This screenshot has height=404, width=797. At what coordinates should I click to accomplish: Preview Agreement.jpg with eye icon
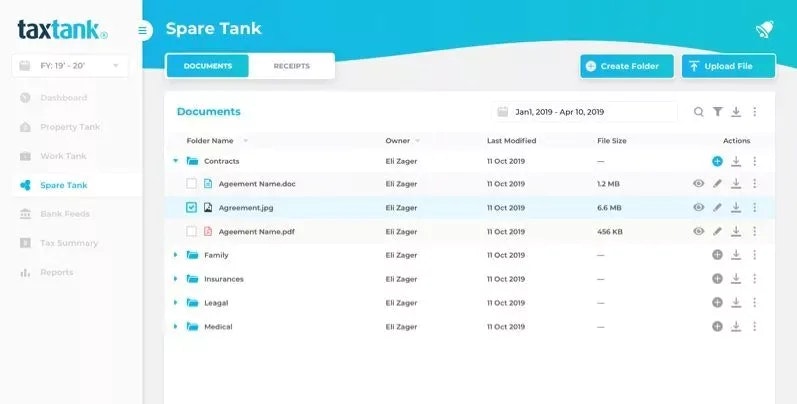click(x=698, y=207)
